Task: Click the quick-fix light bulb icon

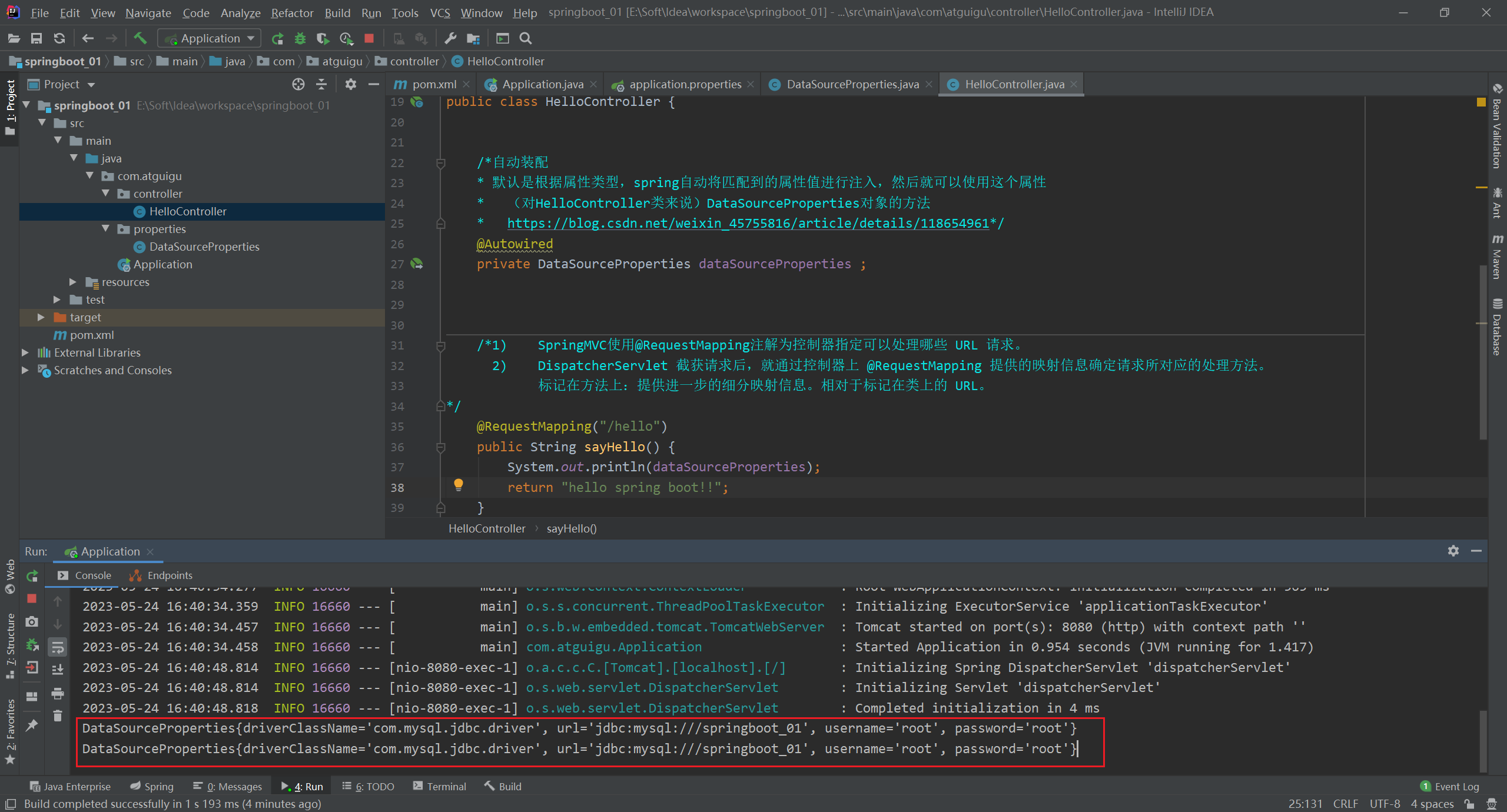Action: tap(459, 485)
